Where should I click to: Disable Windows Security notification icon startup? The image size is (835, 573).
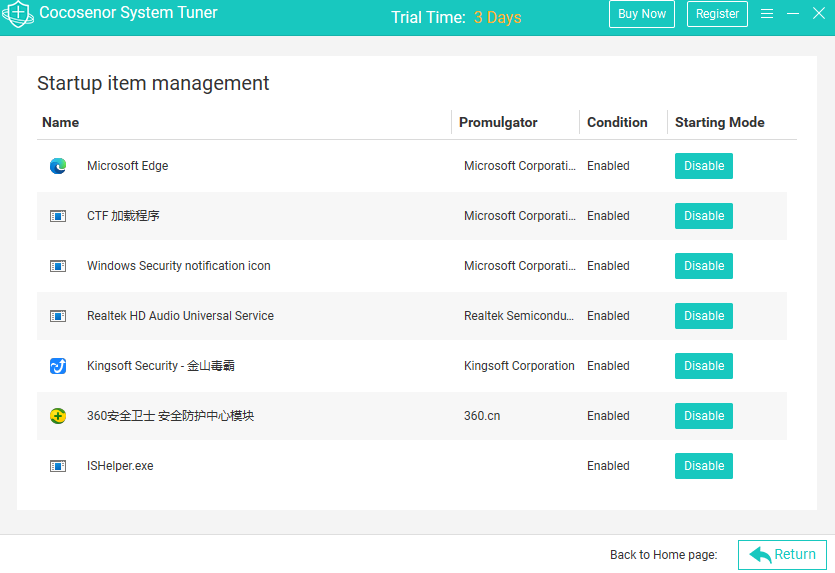point(704,266)
